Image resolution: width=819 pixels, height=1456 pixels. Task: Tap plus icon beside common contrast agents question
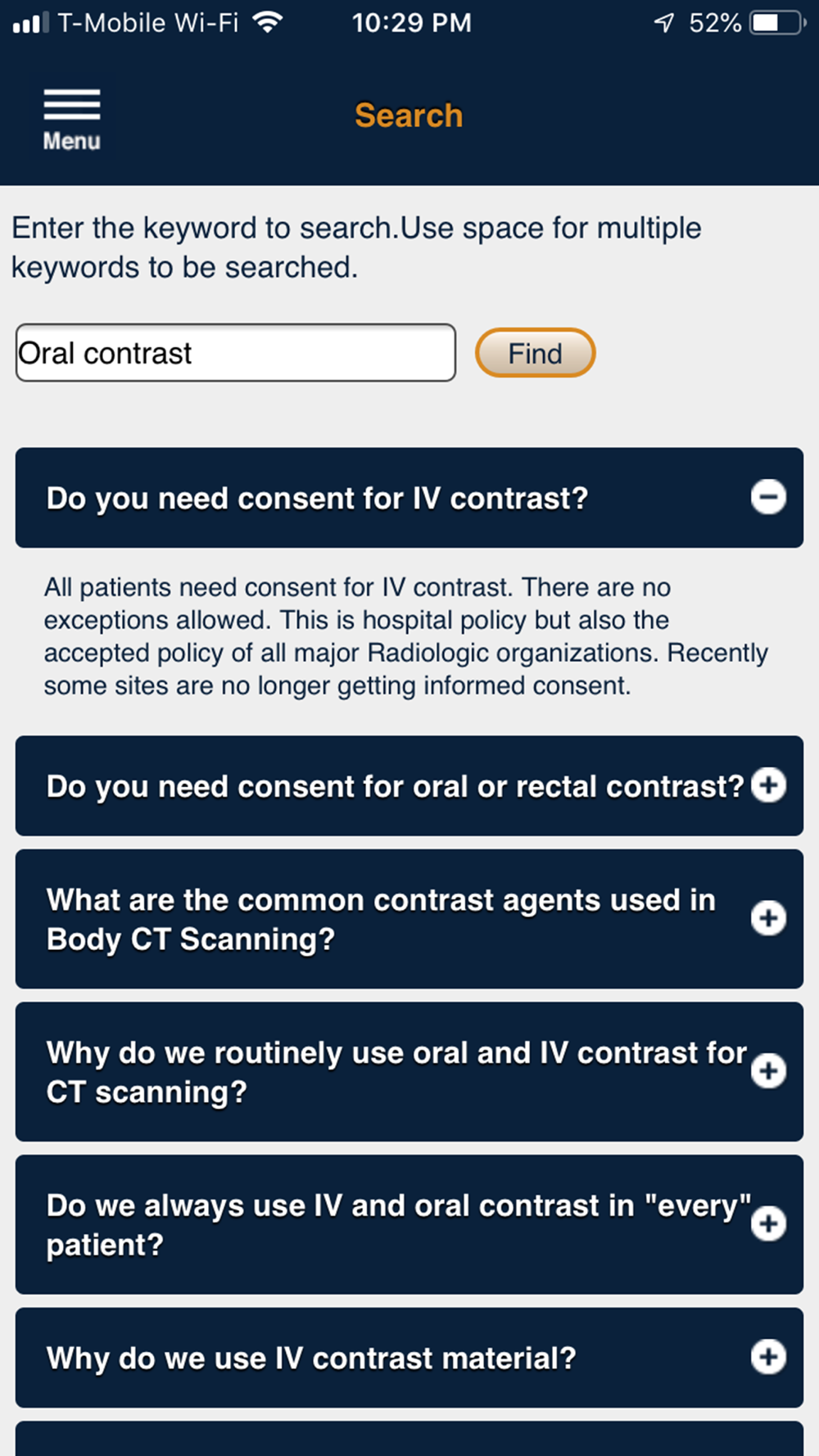pos(768,918)
